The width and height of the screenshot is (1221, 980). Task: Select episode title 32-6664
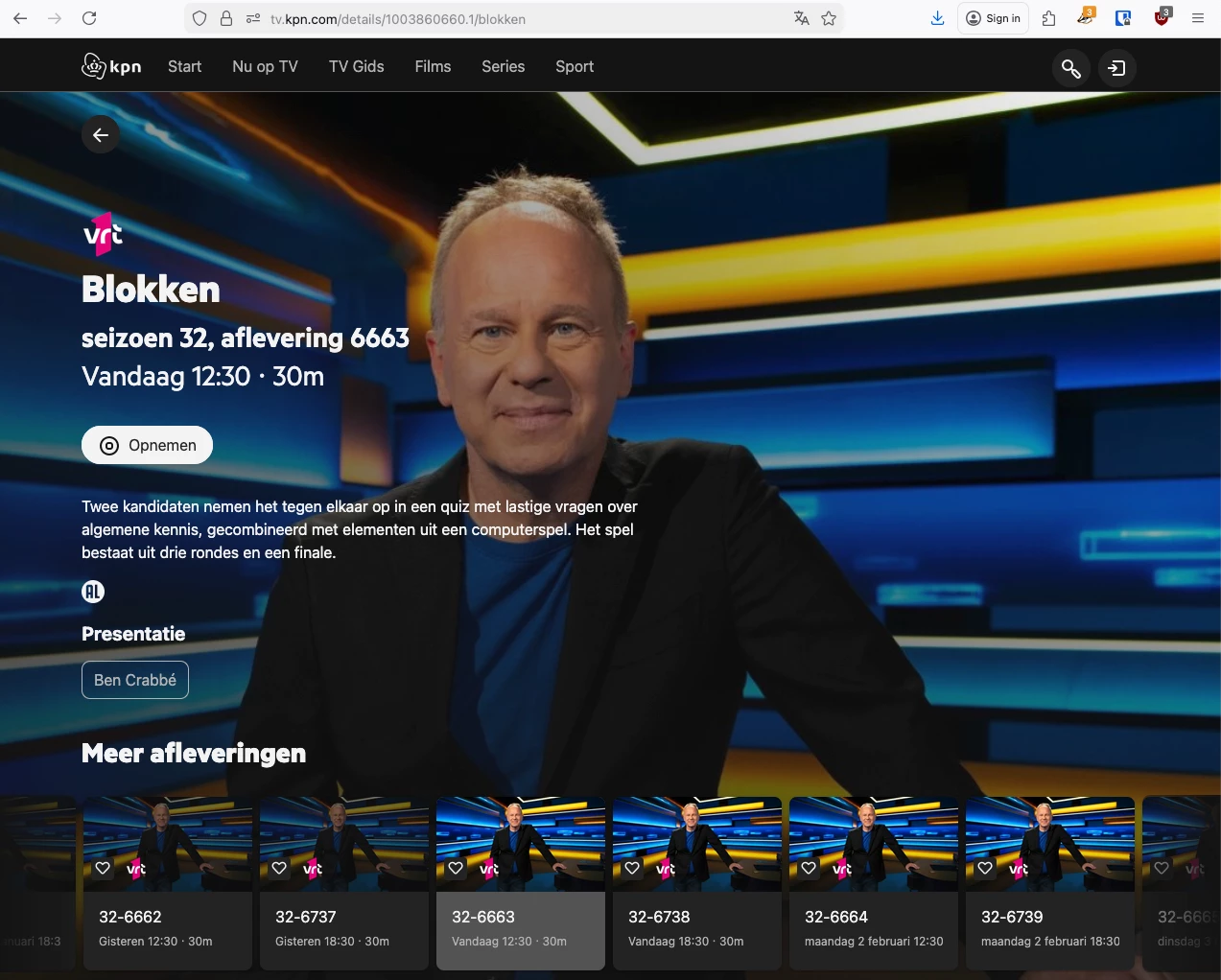tap(836, 917)
